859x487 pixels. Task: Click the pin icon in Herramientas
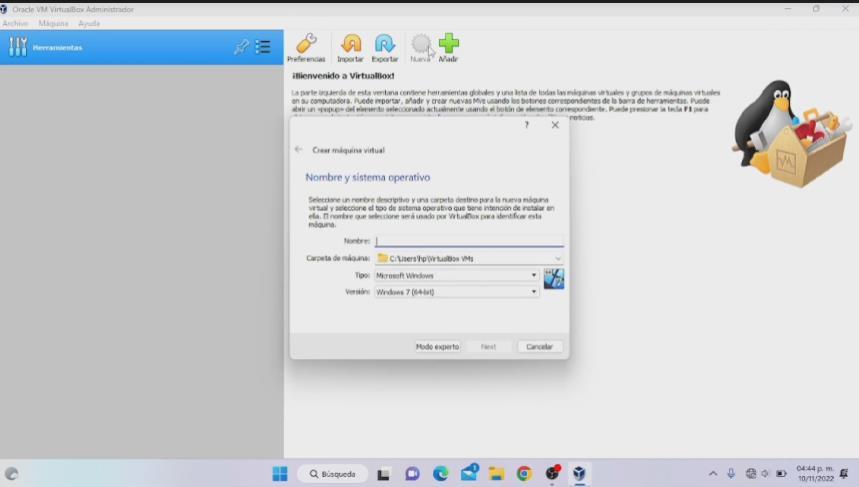pos(241,47)
